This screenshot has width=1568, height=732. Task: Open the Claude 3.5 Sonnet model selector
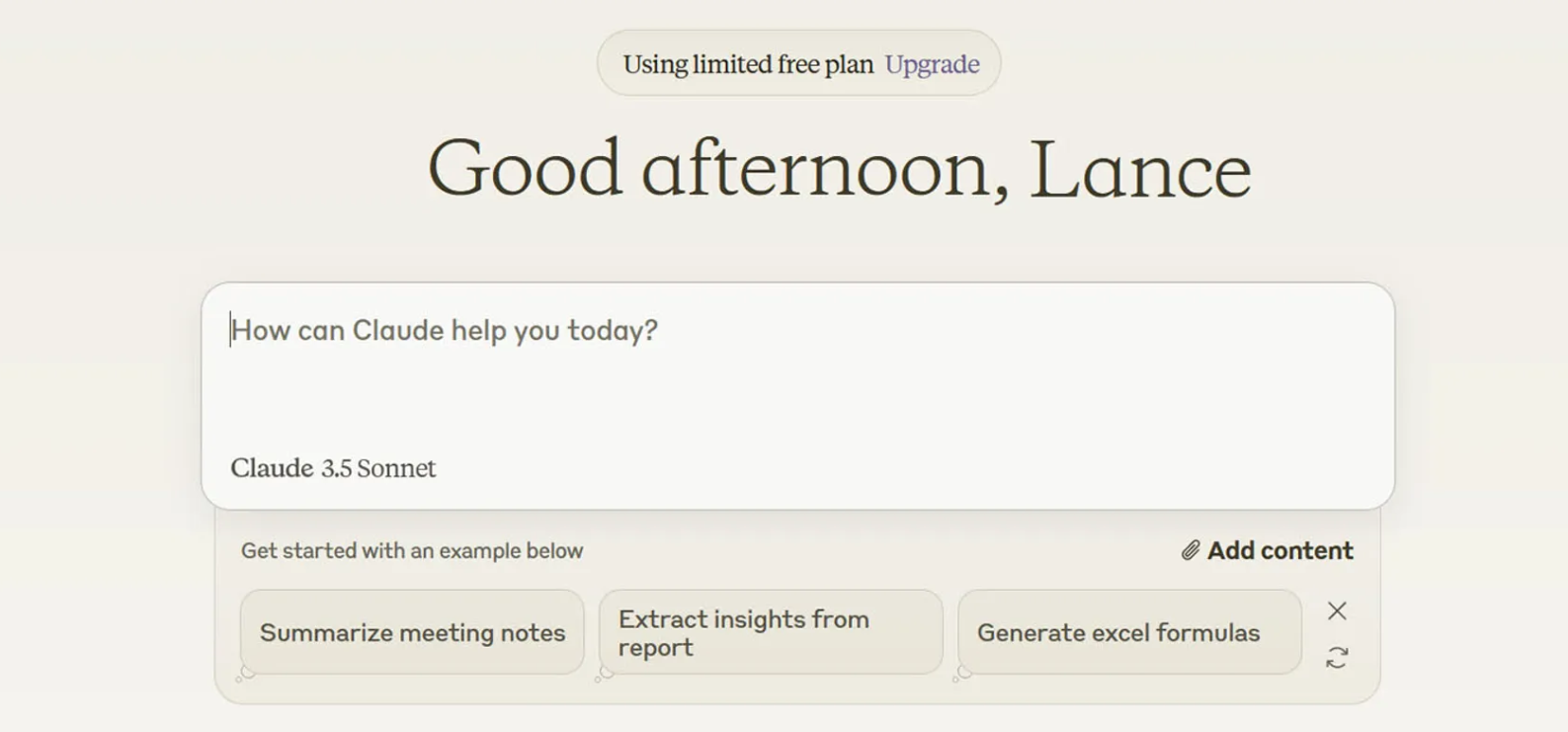(x=333, y=468)
